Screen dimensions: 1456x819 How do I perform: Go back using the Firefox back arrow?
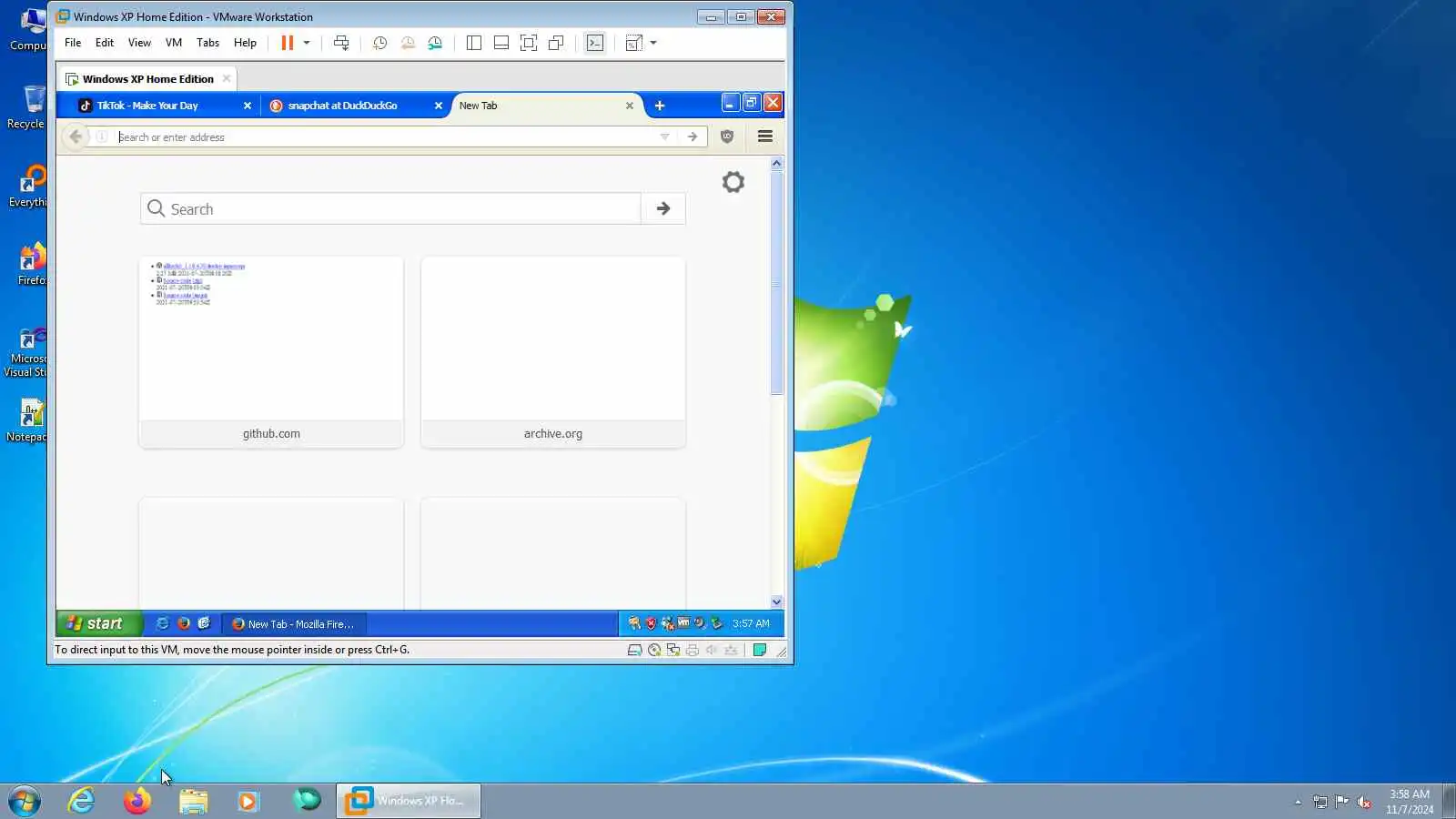coord(76,136)
